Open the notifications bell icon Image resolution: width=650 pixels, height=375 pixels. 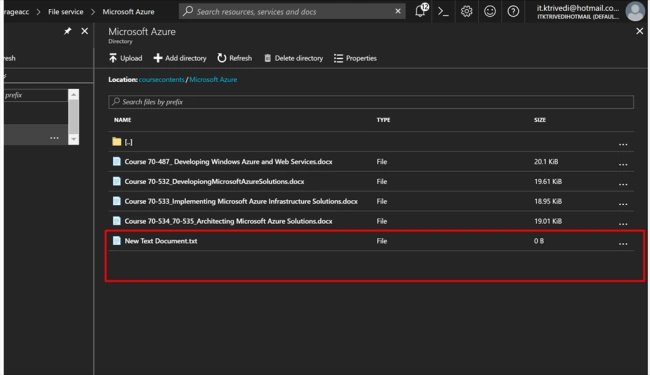click(420, 11)
